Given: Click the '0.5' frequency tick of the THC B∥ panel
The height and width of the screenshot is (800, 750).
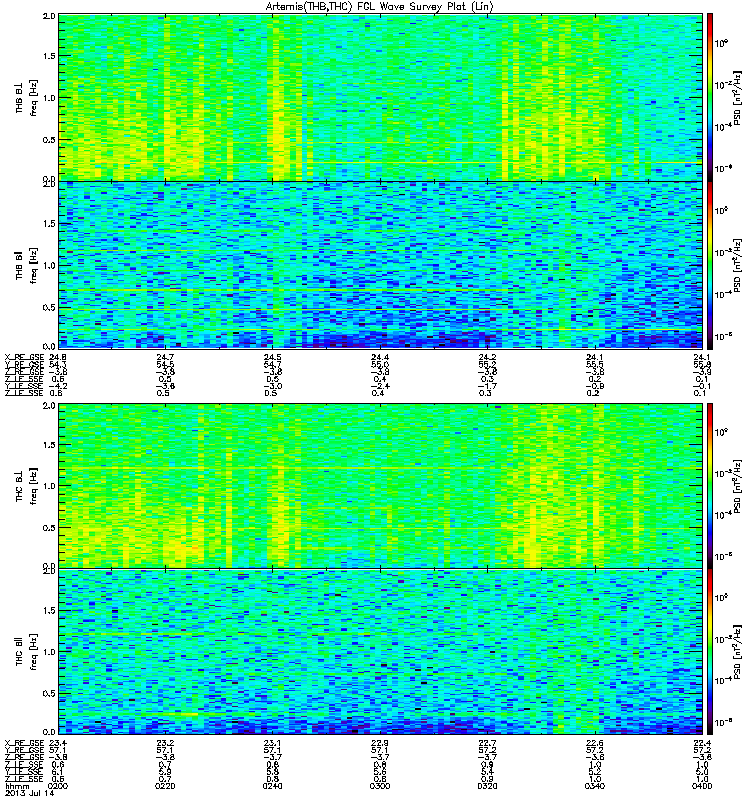Looking at the screenshot, I should point(49,693).
